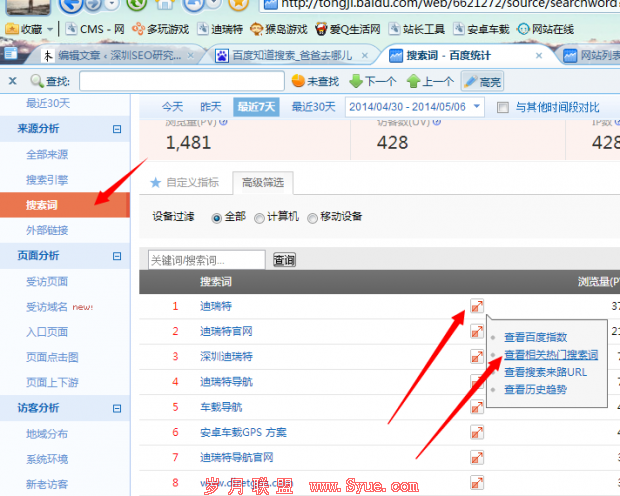Switch to 网站列表 tab

click(x=592, y=56)
